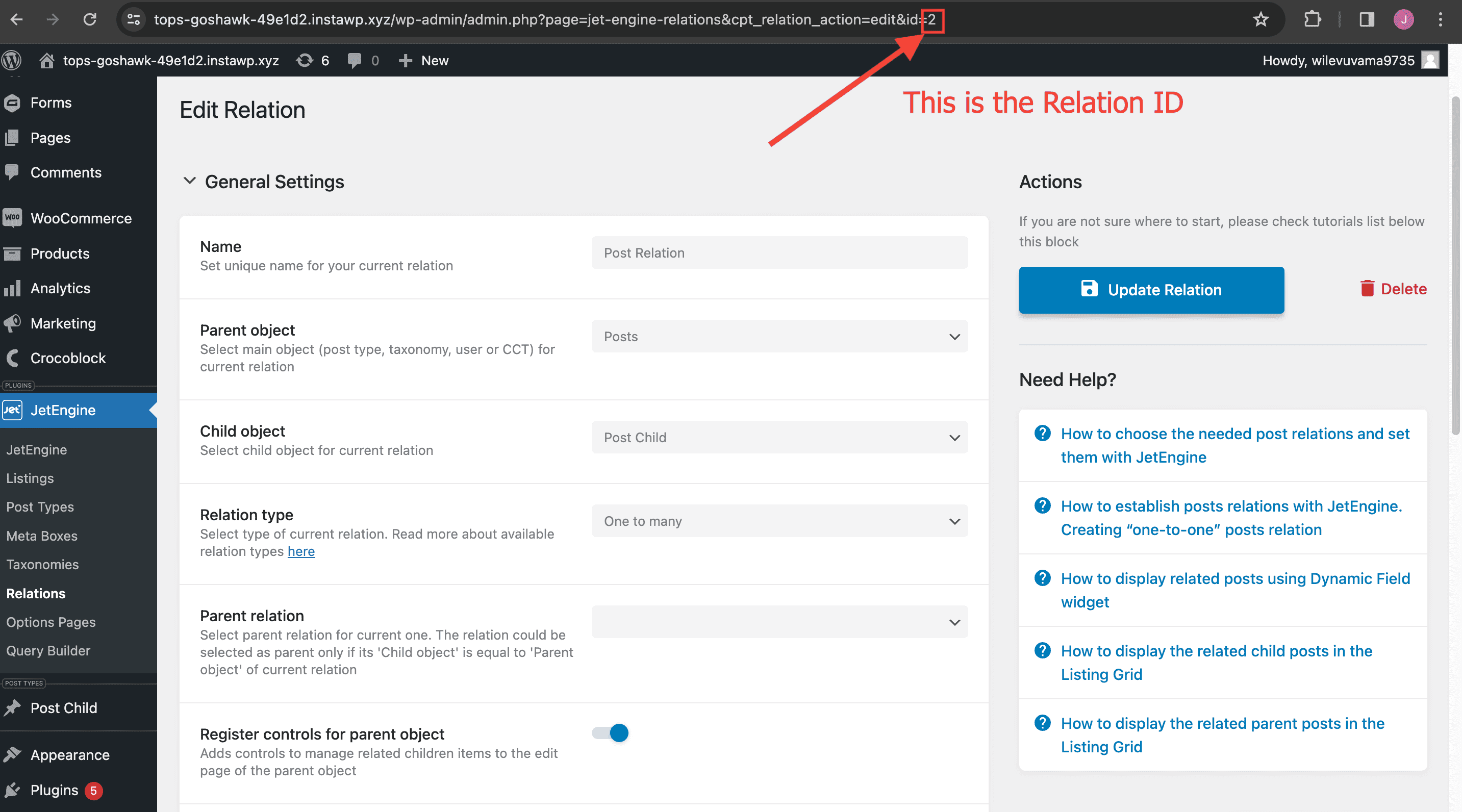Open the Parent object dropdown
This screenshot has width=1462, height=812.
[779, 337]
